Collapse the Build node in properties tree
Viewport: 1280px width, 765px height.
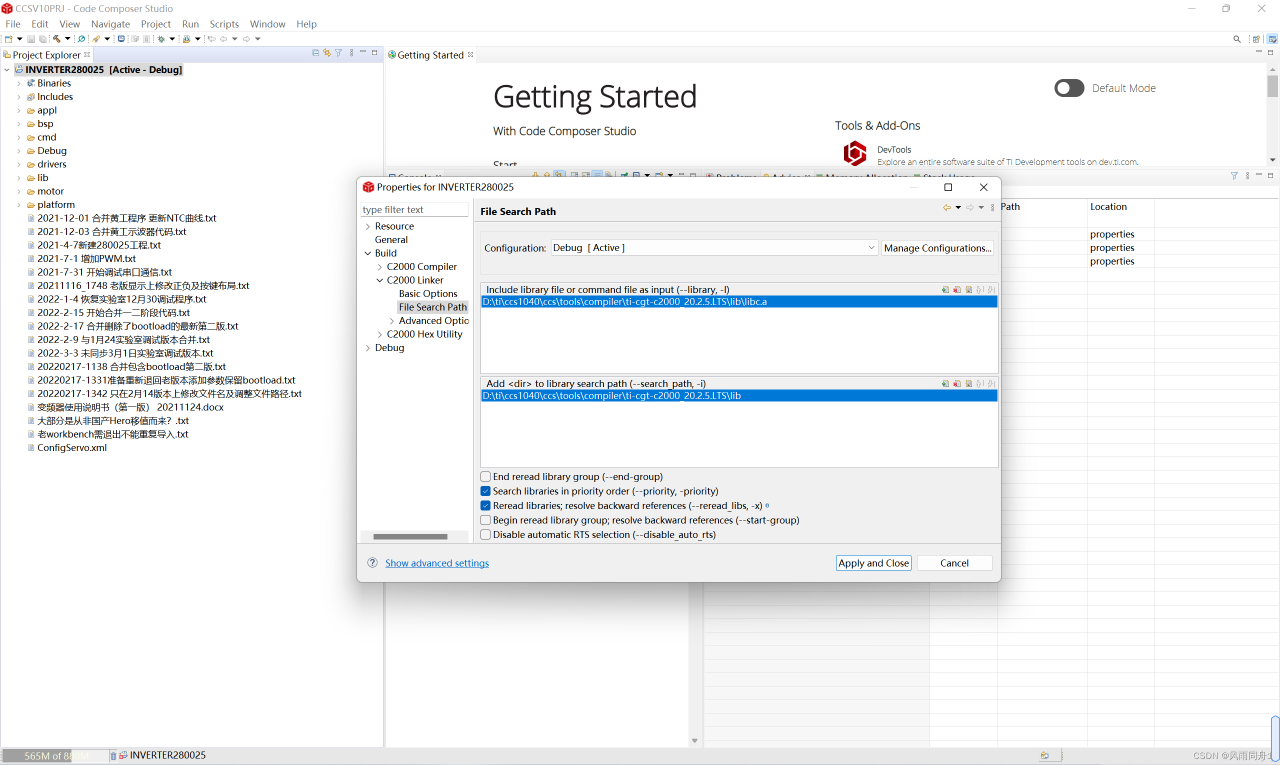tap(368, 253)
